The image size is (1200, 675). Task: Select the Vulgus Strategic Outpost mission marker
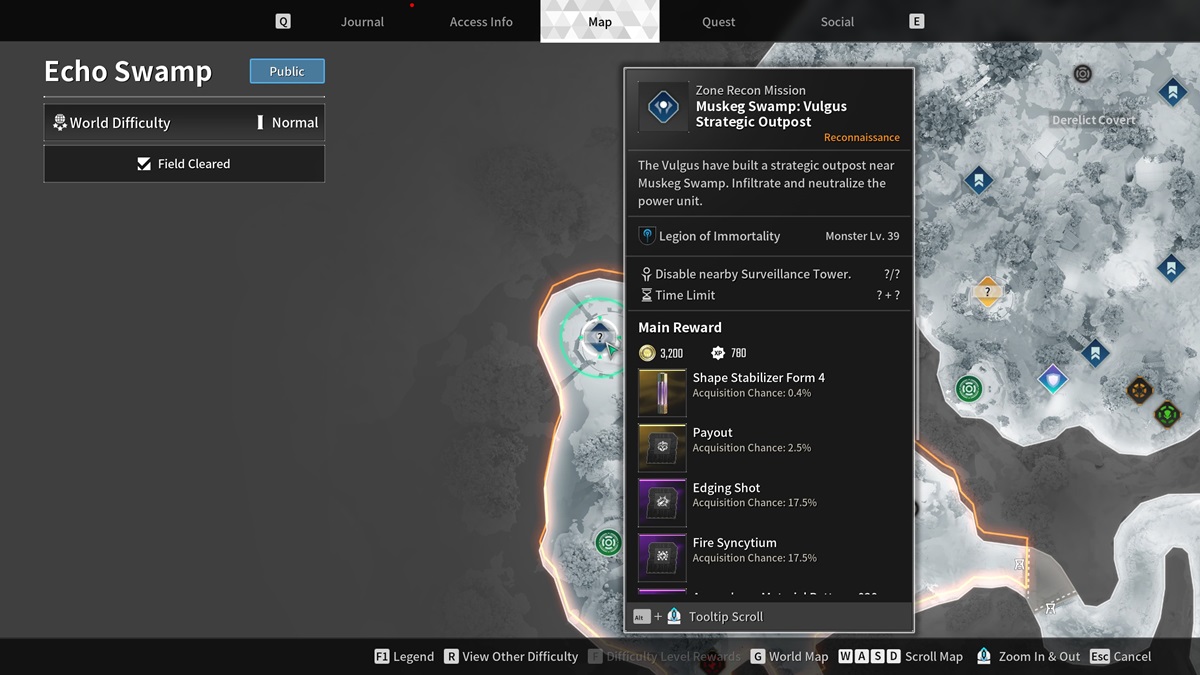tap(599, 337)
